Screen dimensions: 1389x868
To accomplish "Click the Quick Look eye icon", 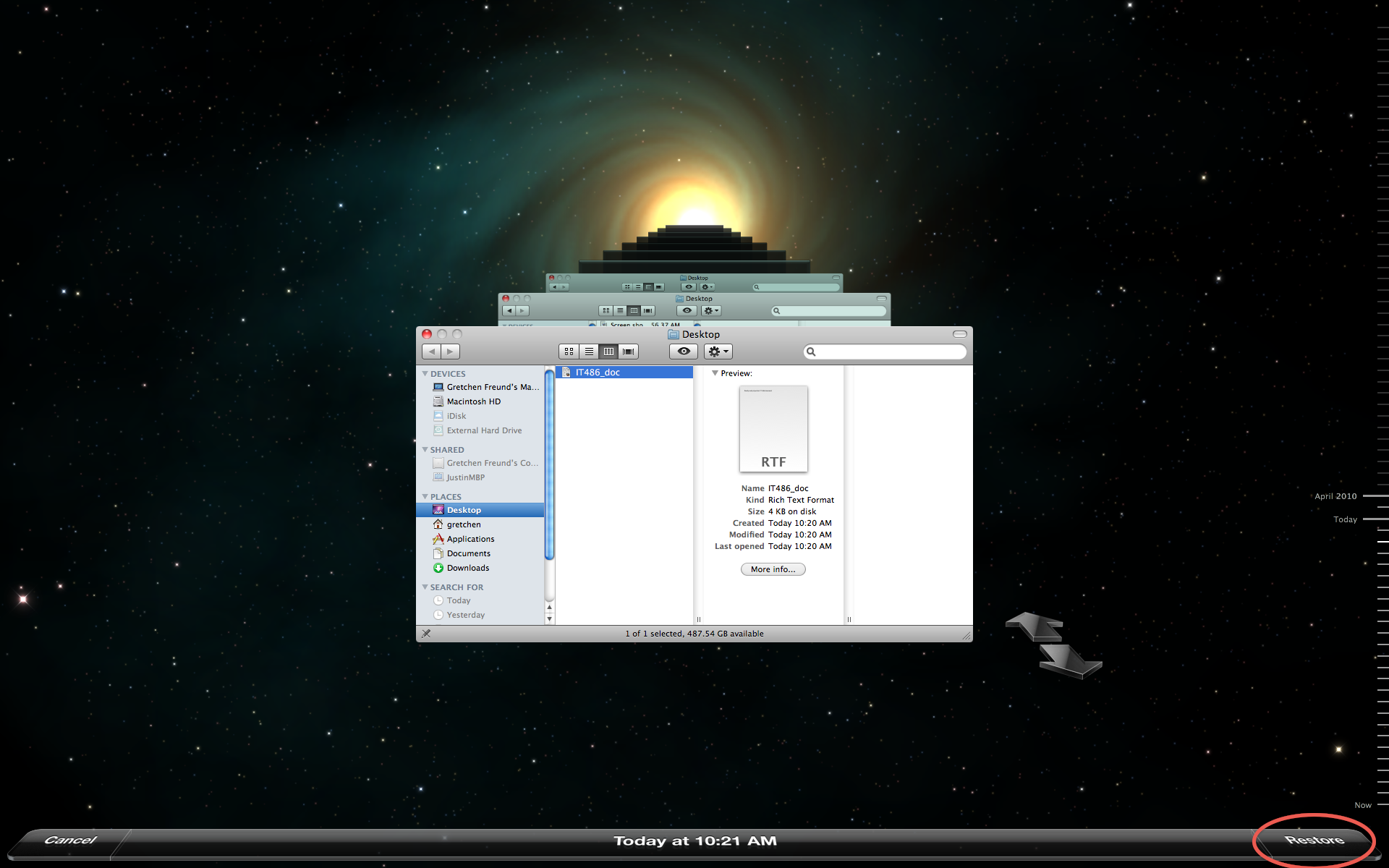I will coord(683,352).
